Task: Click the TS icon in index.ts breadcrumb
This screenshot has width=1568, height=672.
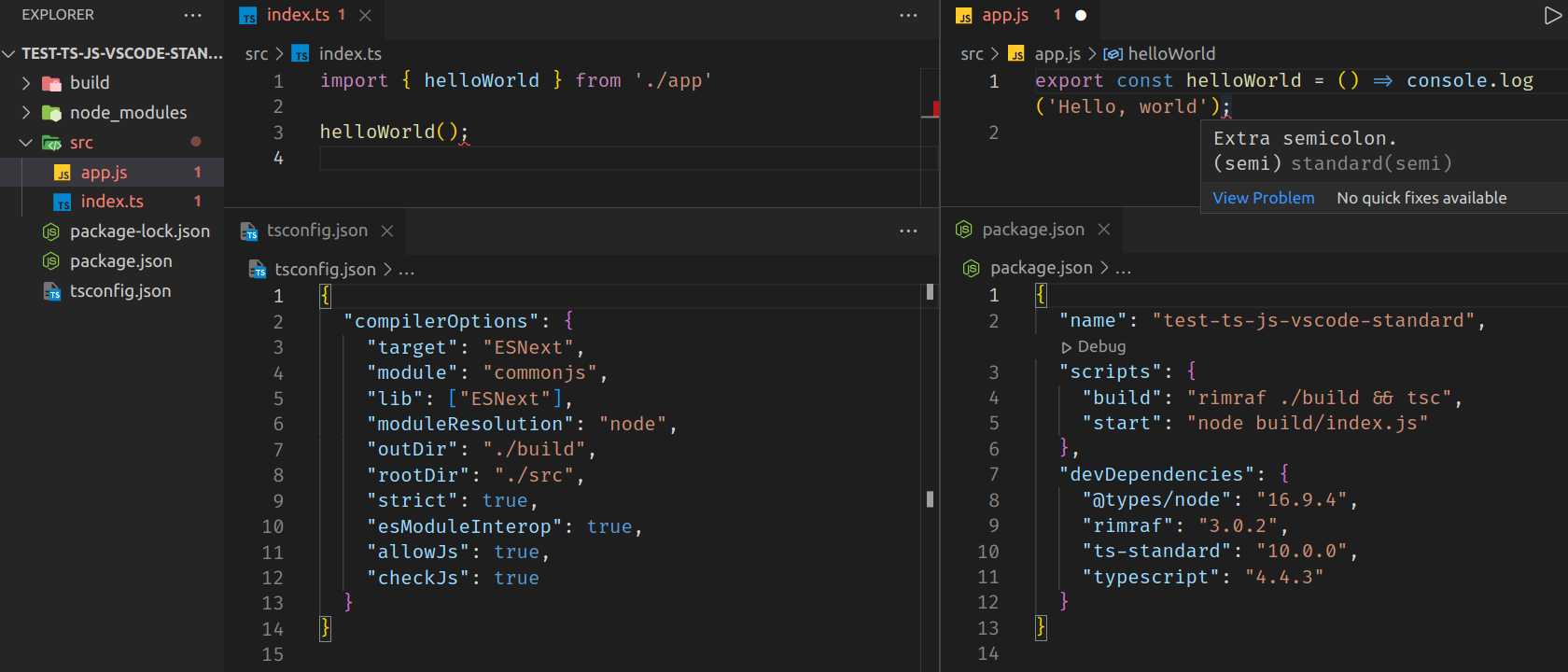Action: pyautogui.click(x=301, y=54)
